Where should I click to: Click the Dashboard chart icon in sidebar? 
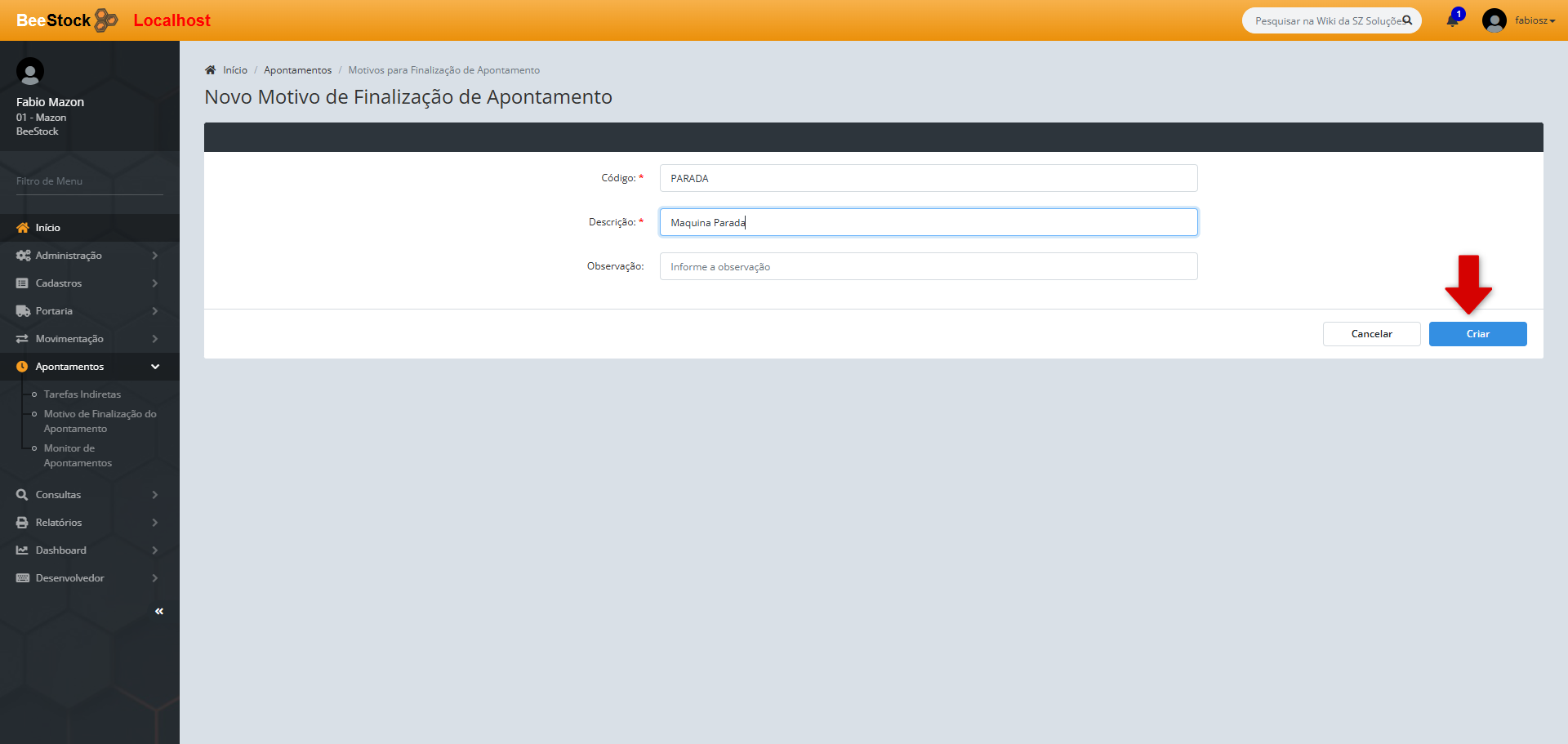(22, 550)
